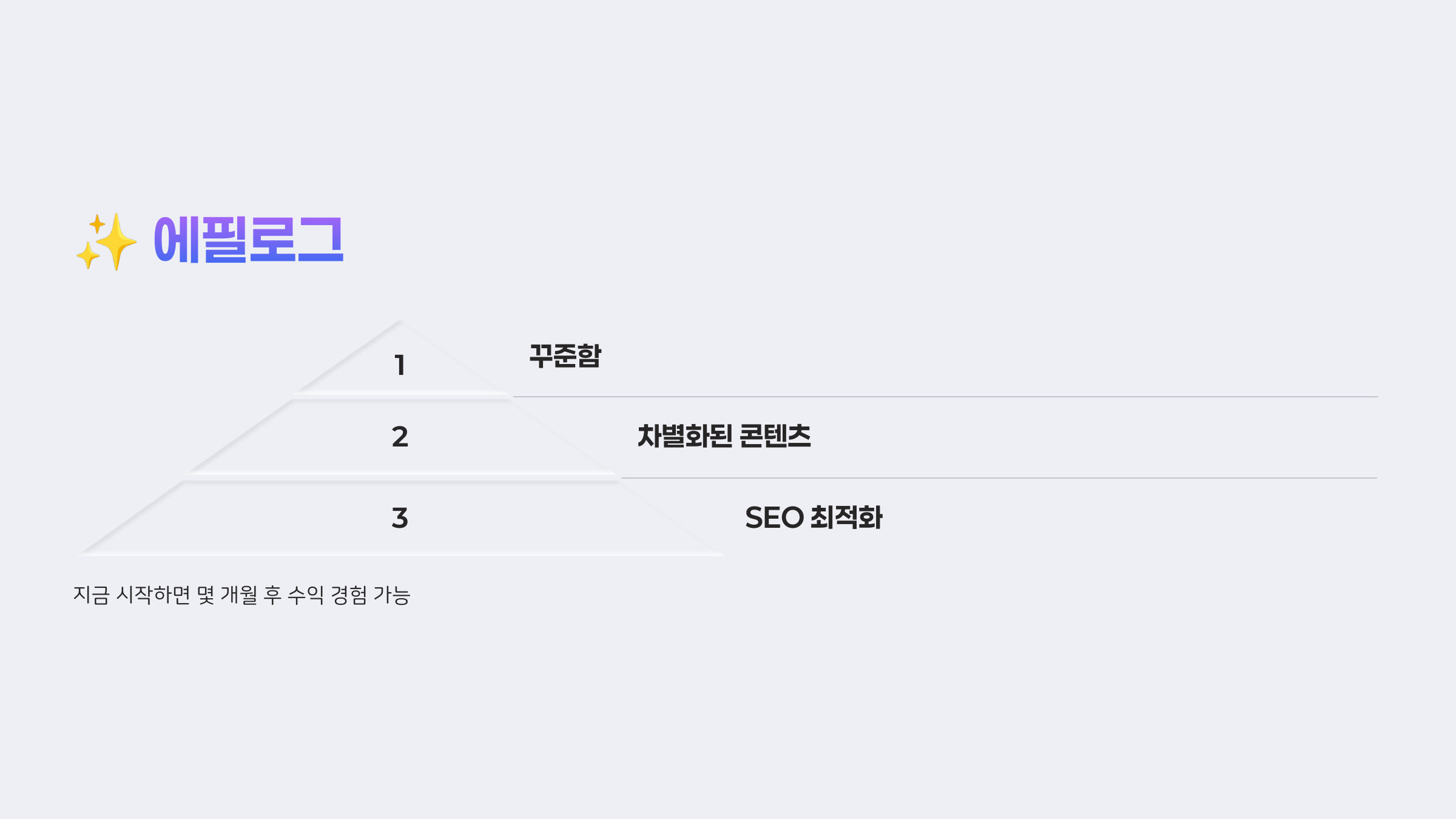This screenshot has width=1456, height=819.
Task: Click the word 지금 starting the footer text
Action: [x=91, y=595]
